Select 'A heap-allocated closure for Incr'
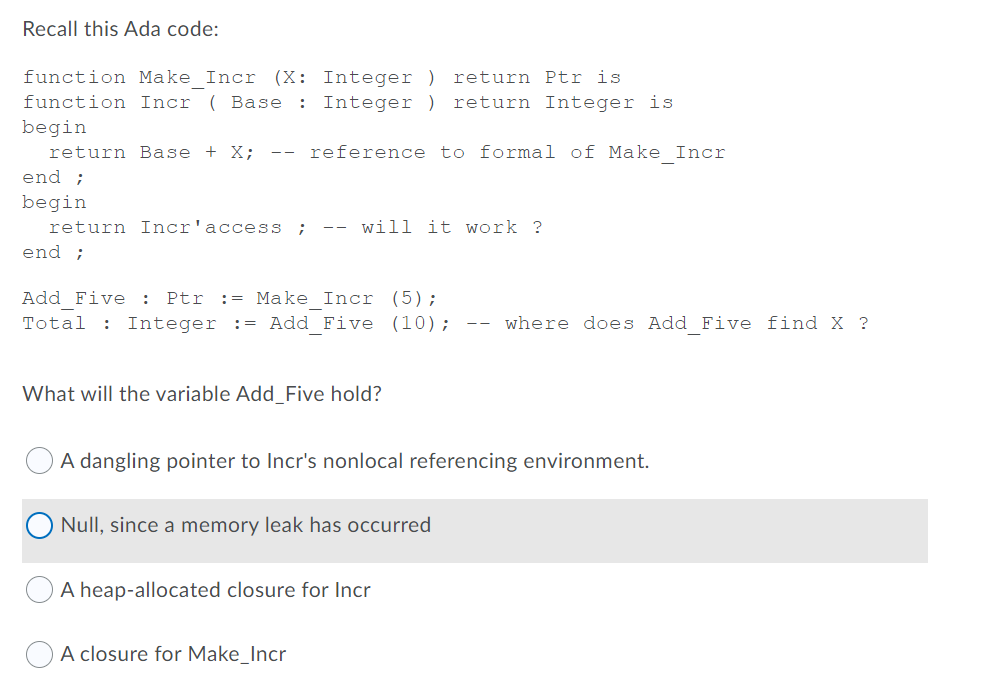Viewport: 985px width, 699px height. click(39, 589)
